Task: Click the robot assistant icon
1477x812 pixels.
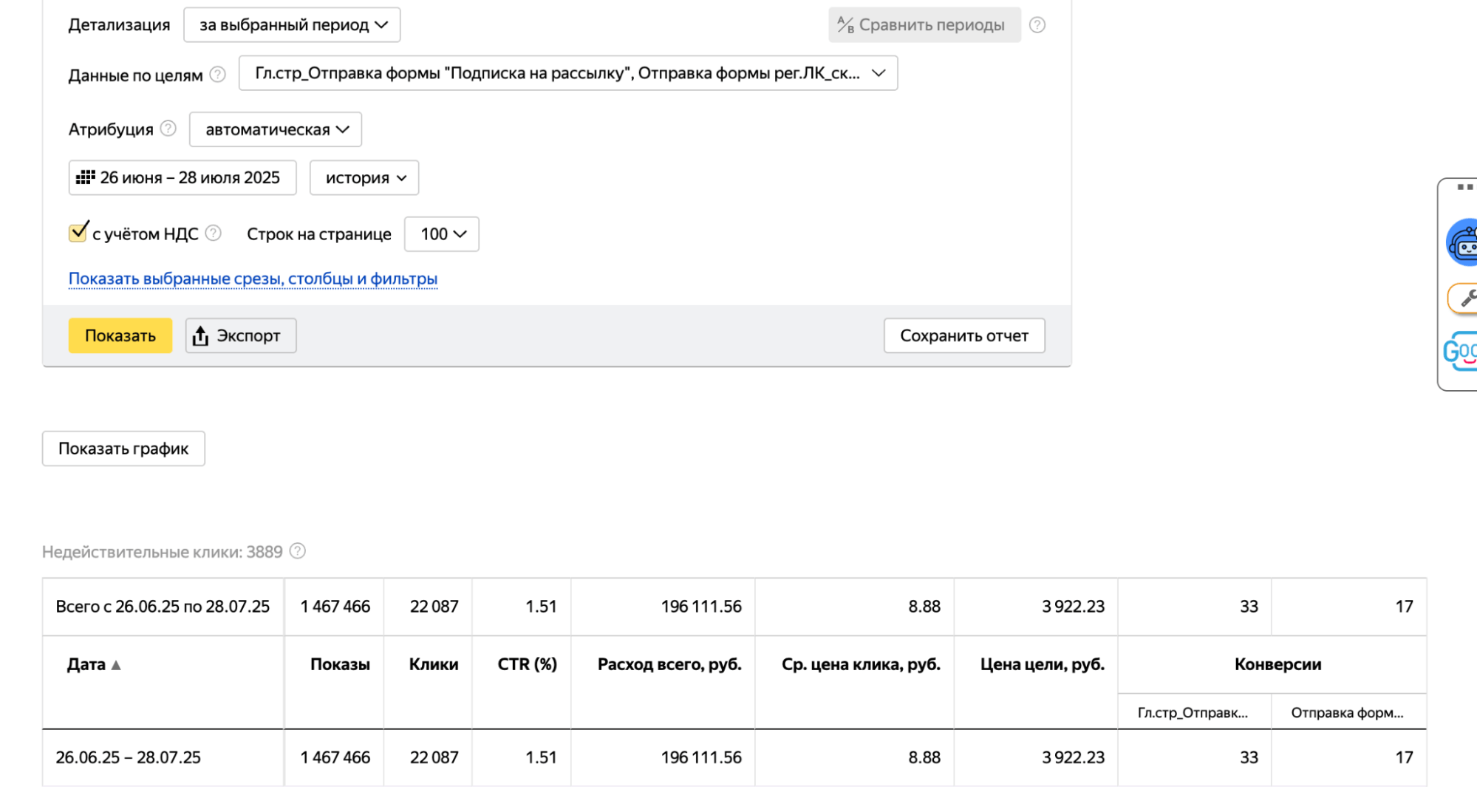Action: pos(1463,242)
